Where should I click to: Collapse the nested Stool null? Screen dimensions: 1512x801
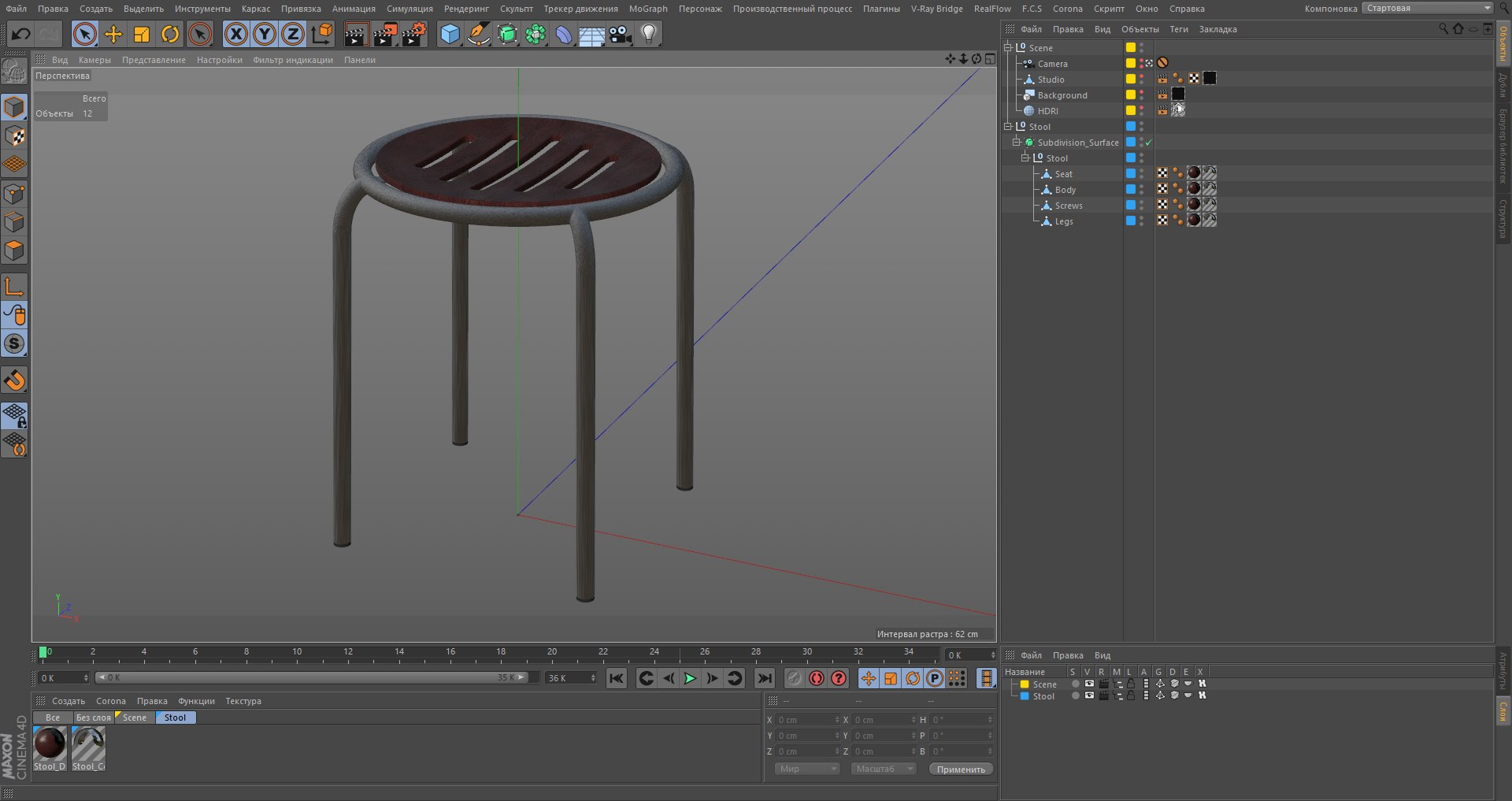(x=1025, y=158)
